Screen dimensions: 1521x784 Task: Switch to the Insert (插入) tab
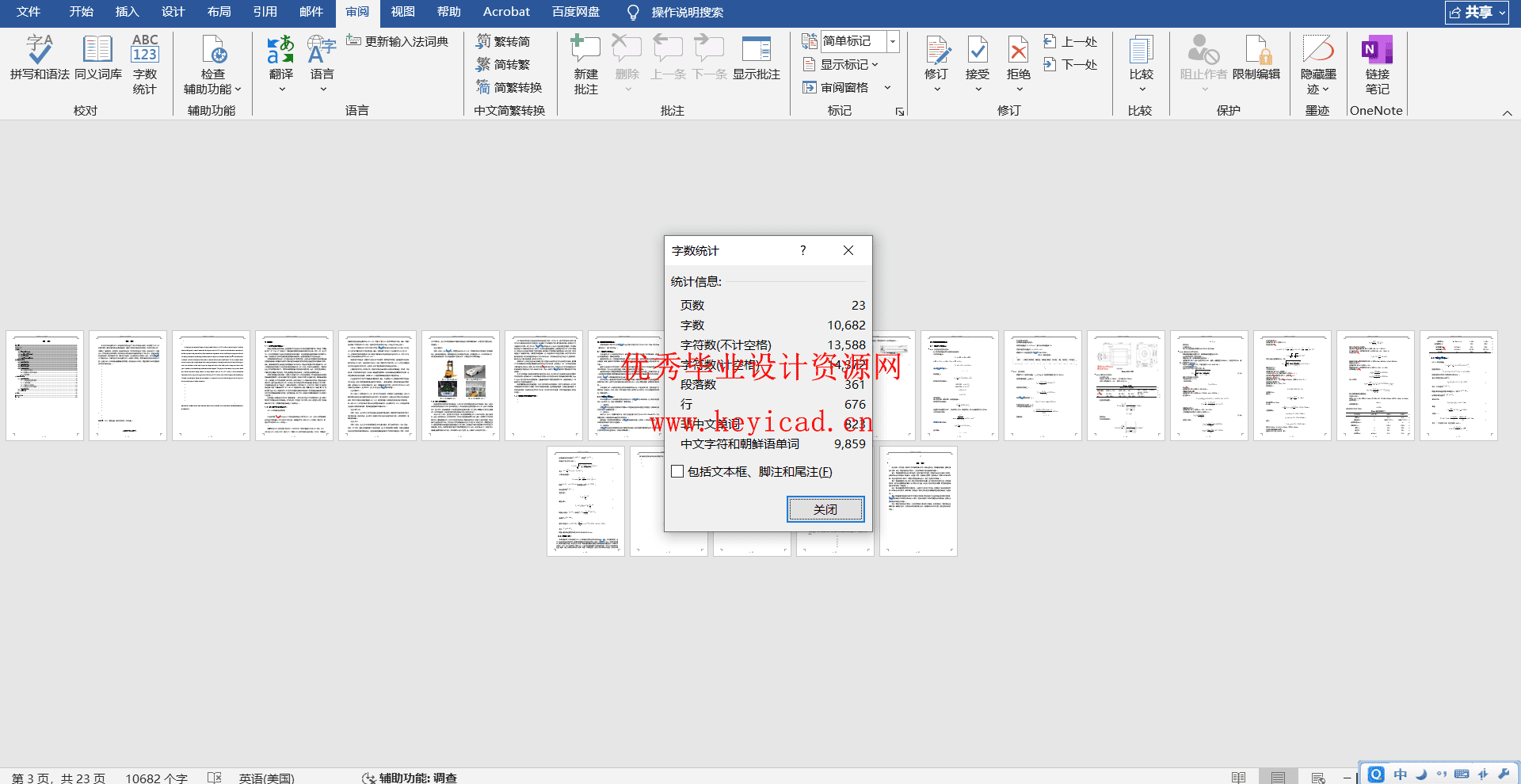(x=127, y=12)
